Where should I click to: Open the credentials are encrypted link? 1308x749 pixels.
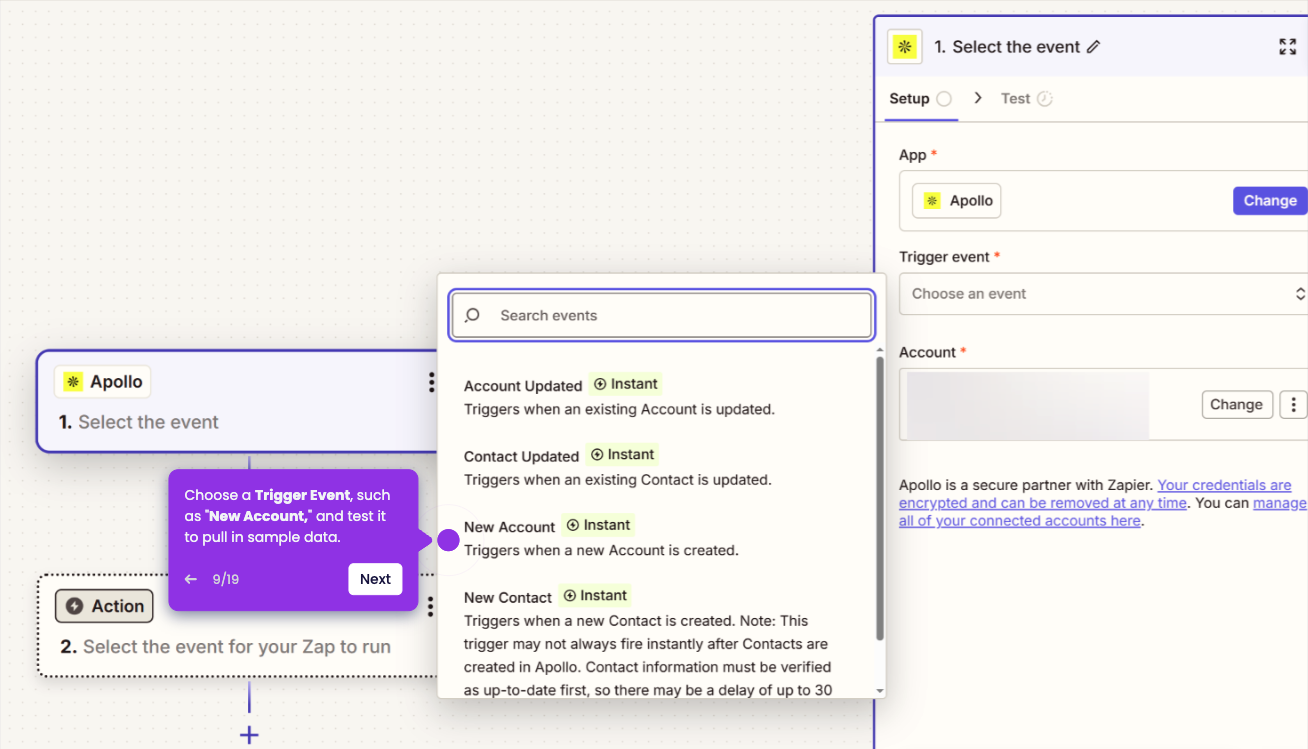click(1097, 494)
